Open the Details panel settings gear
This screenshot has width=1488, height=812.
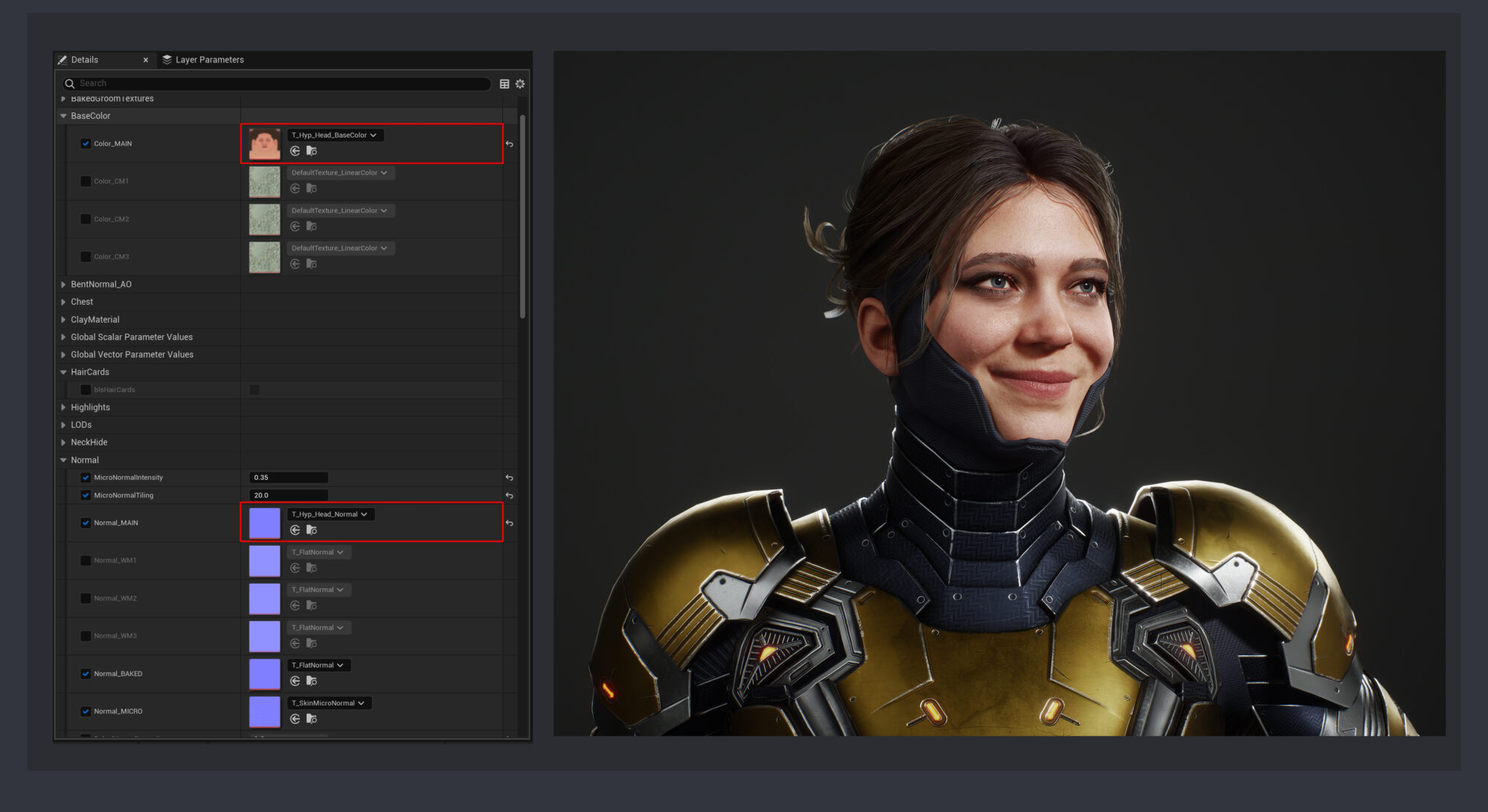point(520,84)
